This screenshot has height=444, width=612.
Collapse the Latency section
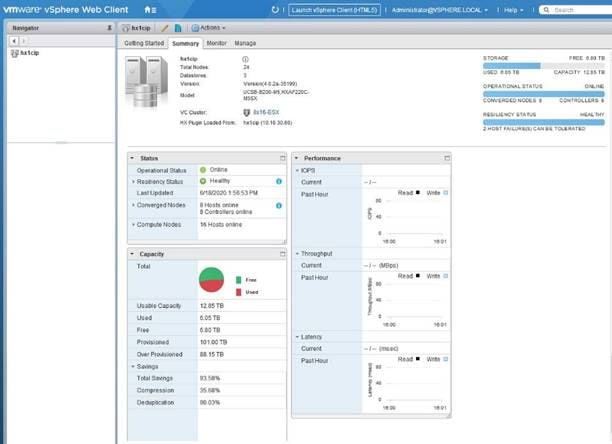297,337
